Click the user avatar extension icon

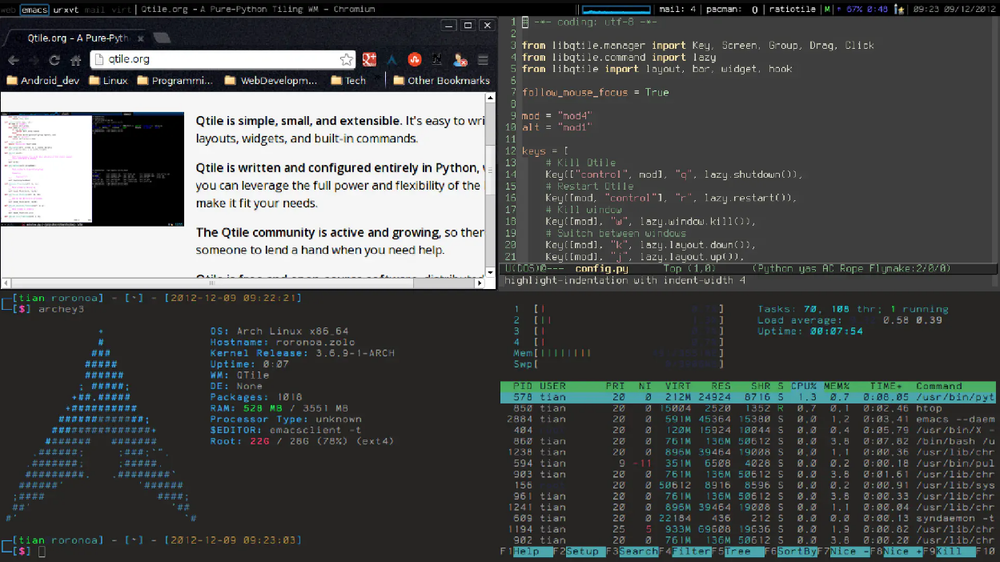[460, 59]
